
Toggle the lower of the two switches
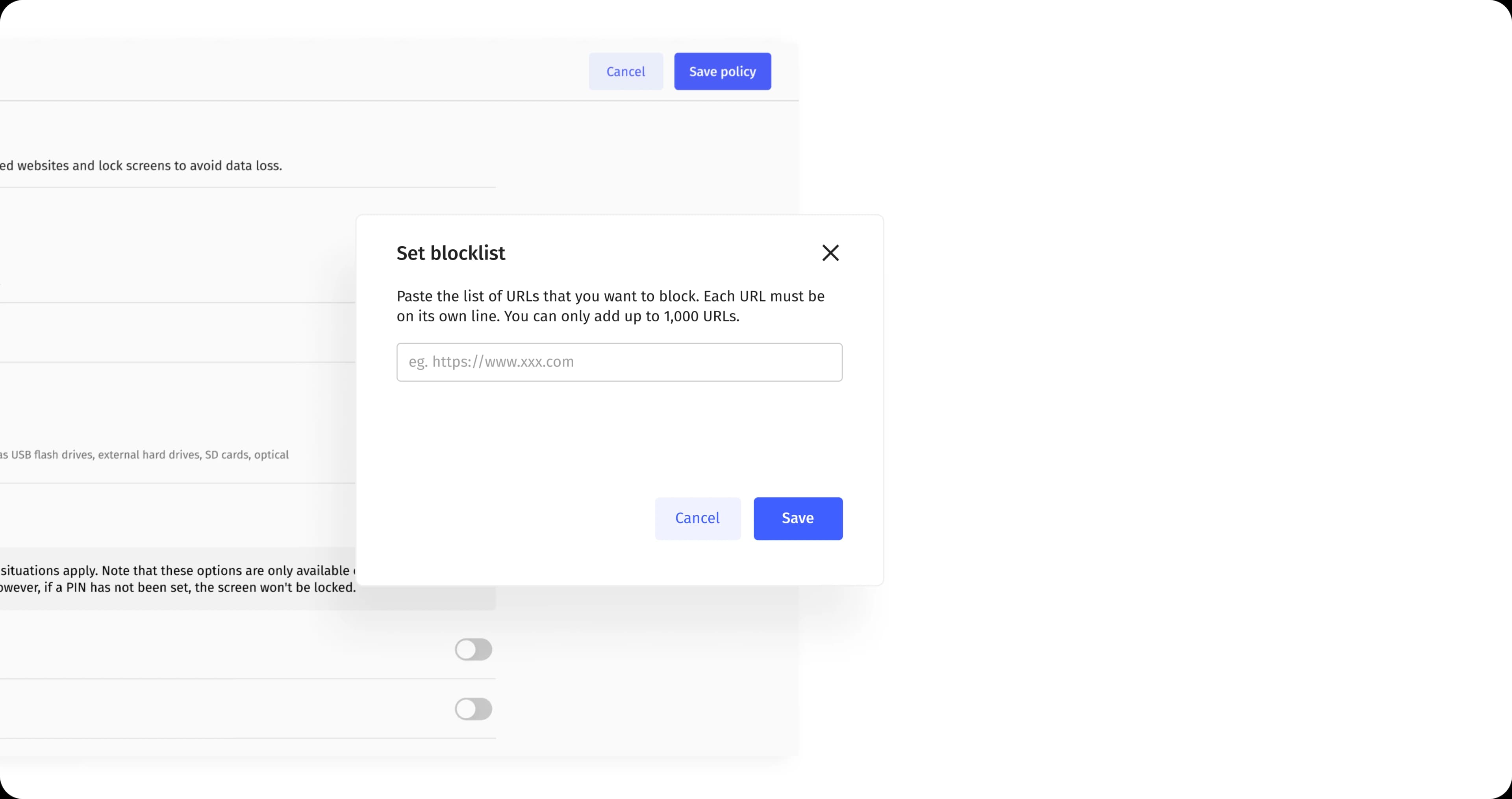(x=473, y=708)
